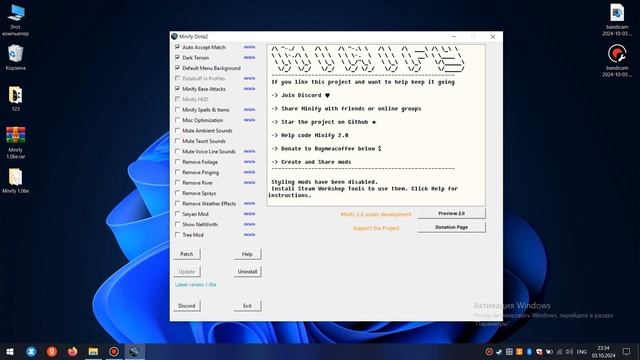Enable the Tree Mod checkbox
The width and height of the screenshot is (640, 360).
[178, 234]
